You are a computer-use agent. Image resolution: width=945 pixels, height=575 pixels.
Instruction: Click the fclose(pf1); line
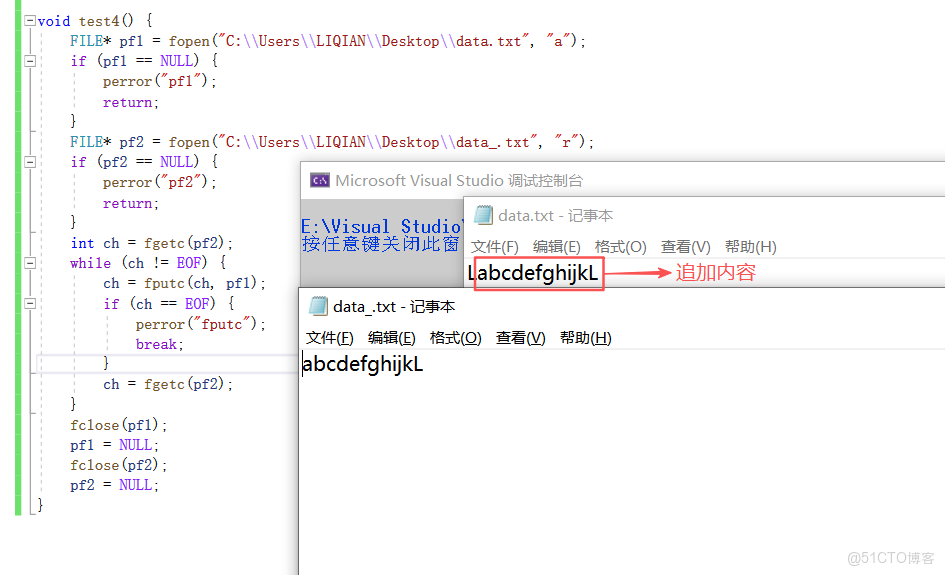pyautogui.click(x=119, y=425)
